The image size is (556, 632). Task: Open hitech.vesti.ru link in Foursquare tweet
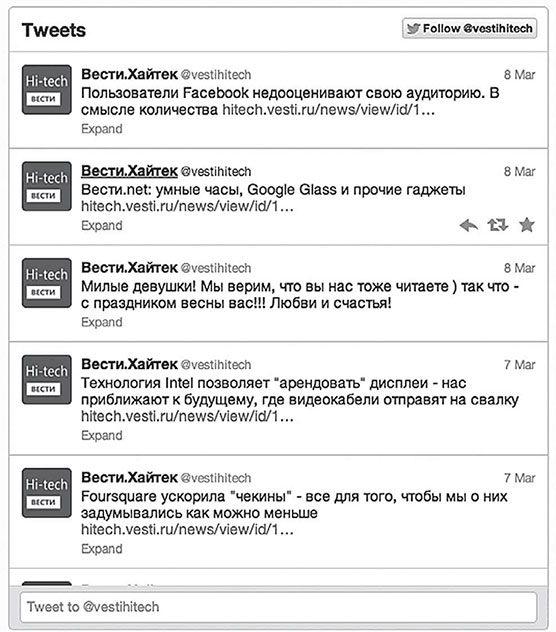click(187, 530)
